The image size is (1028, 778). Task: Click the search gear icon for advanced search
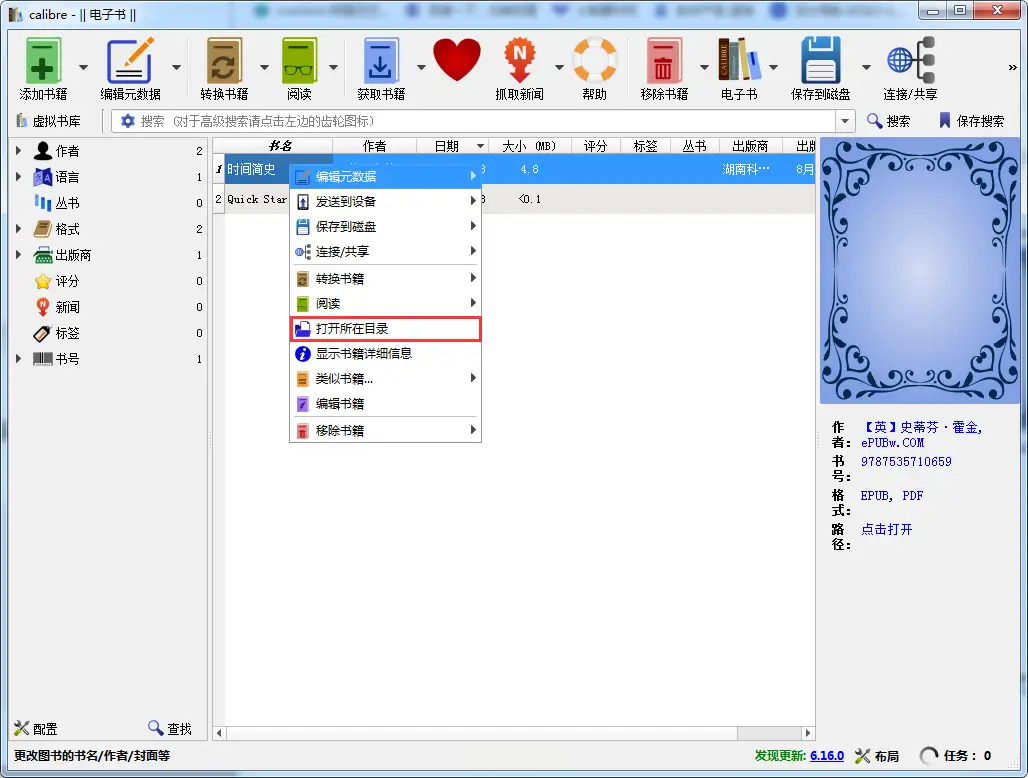coord(127,121)
